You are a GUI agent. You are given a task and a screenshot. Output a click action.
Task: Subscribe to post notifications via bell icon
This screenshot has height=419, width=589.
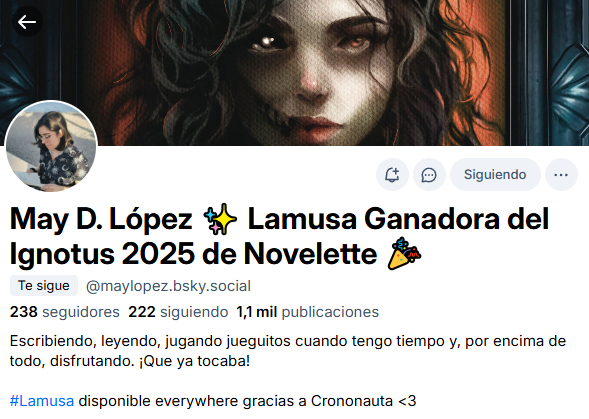(392, 175)
